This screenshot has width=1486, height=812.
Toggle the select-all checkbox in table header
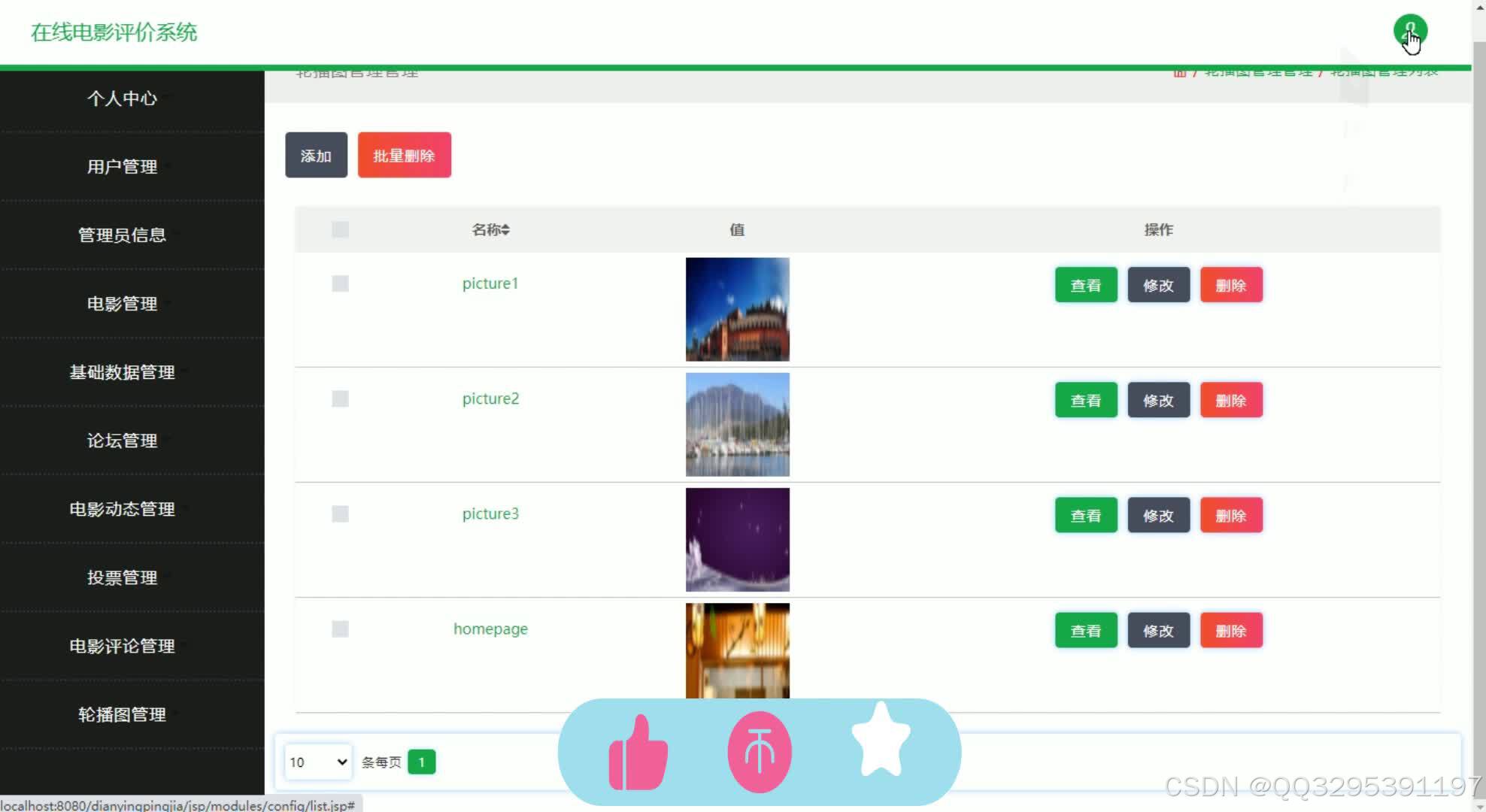click(x=340, y=229)
